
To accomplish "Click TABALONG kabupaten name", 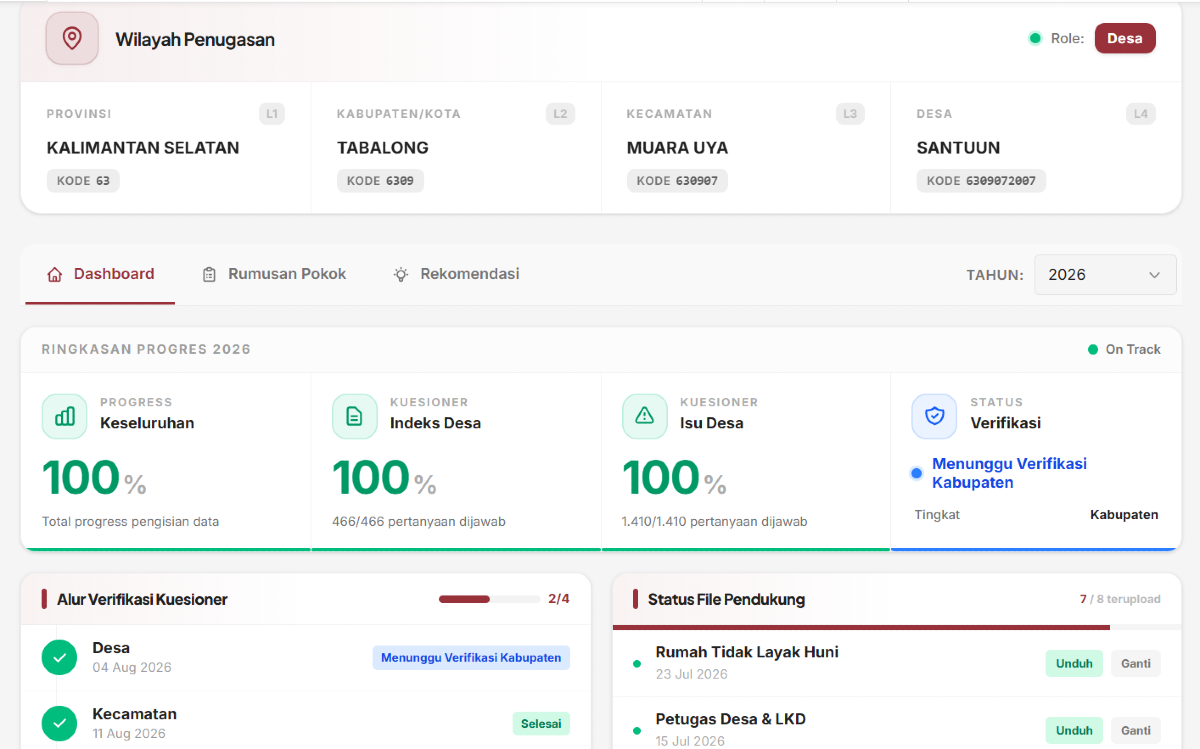I will [x=383, y=148].
